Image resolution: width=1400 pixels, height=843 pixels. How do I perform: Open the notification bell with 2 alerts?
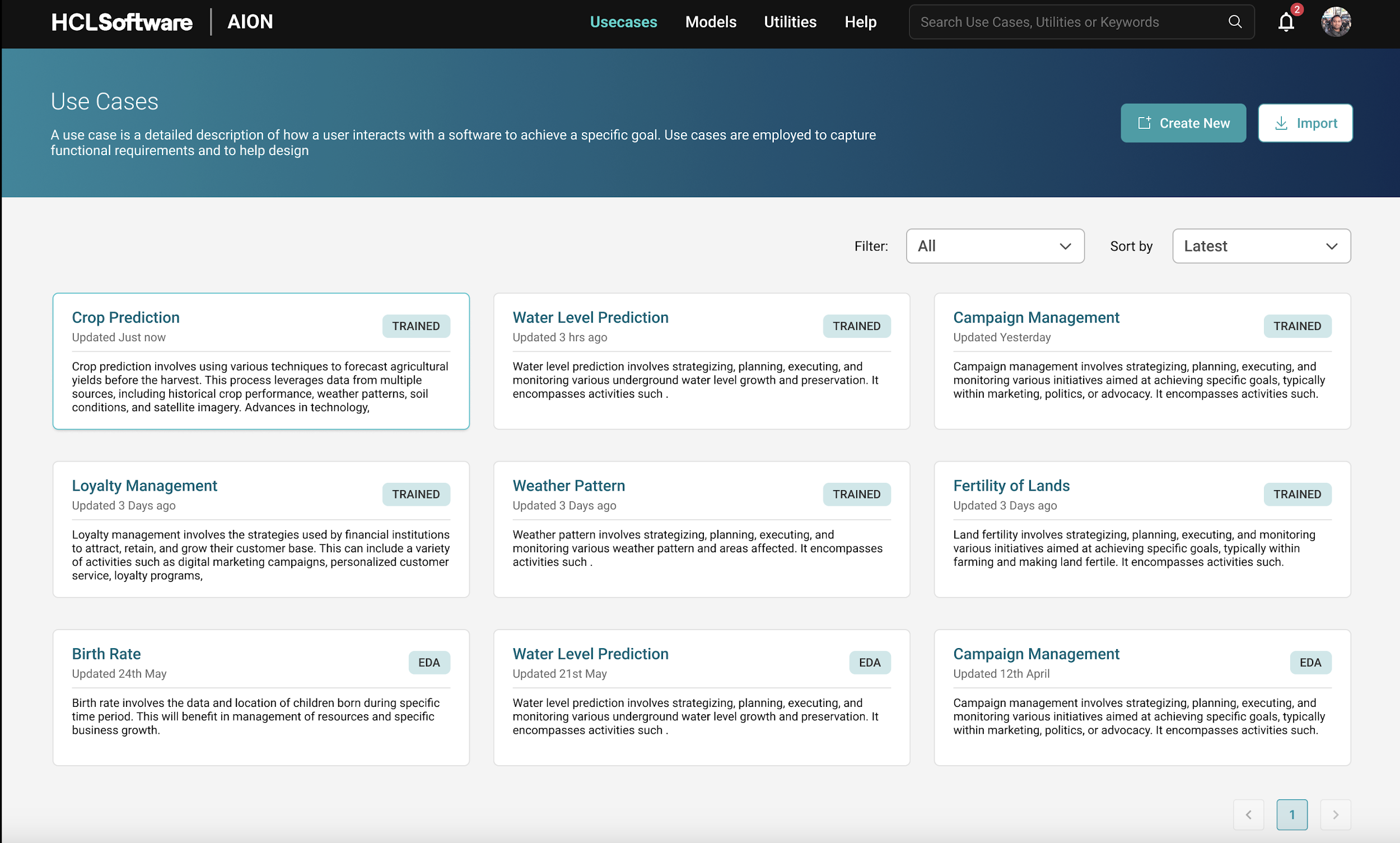click(x=1286, y=22)
